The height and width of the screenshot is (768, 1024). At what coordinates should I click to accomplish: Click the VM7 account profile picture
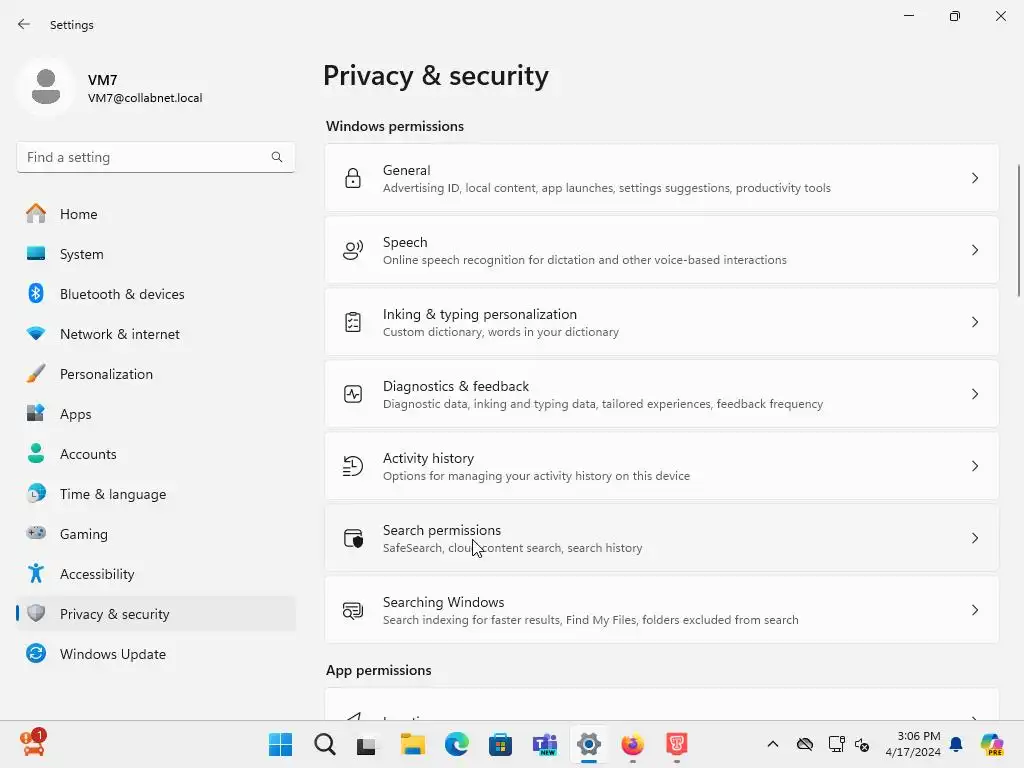click(x=45, y=87)
